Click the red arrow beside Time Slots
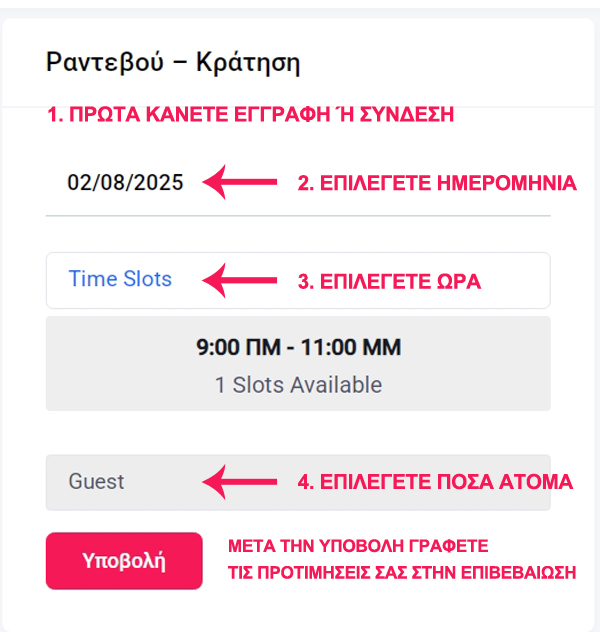 click(240, 281)
